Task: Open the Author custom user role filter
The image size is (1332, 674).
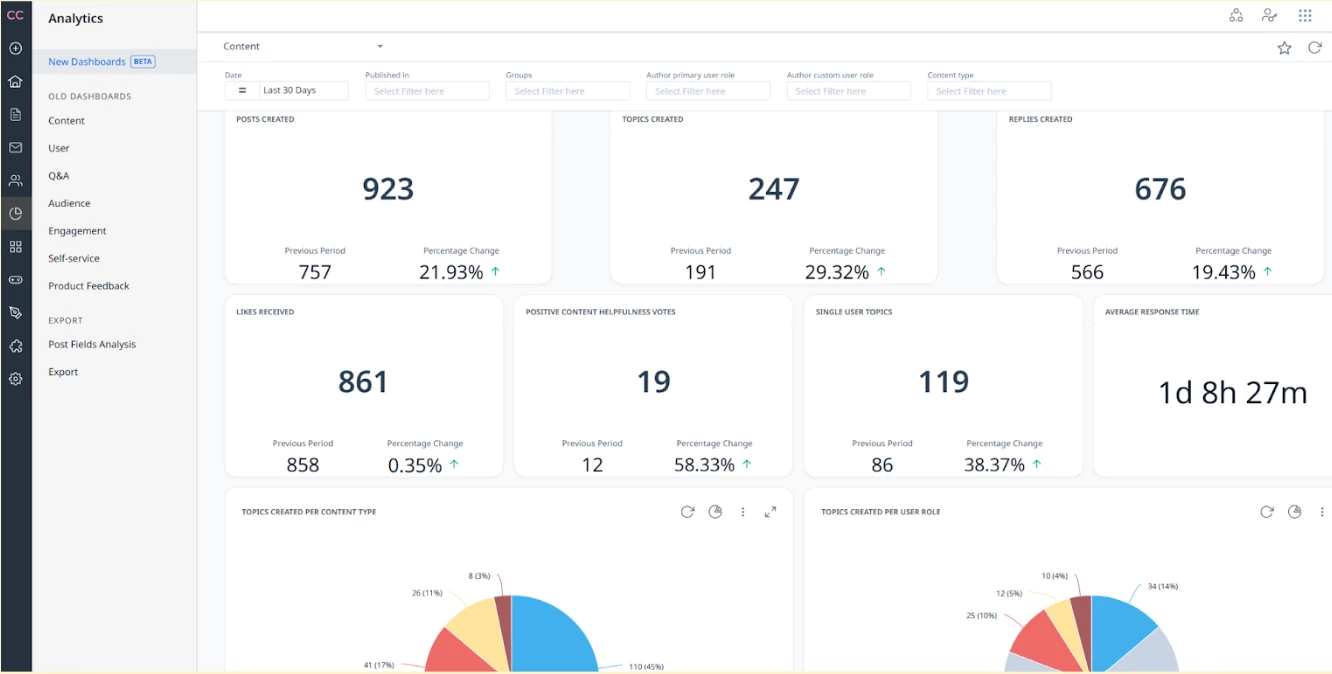Action: (849, 91)
